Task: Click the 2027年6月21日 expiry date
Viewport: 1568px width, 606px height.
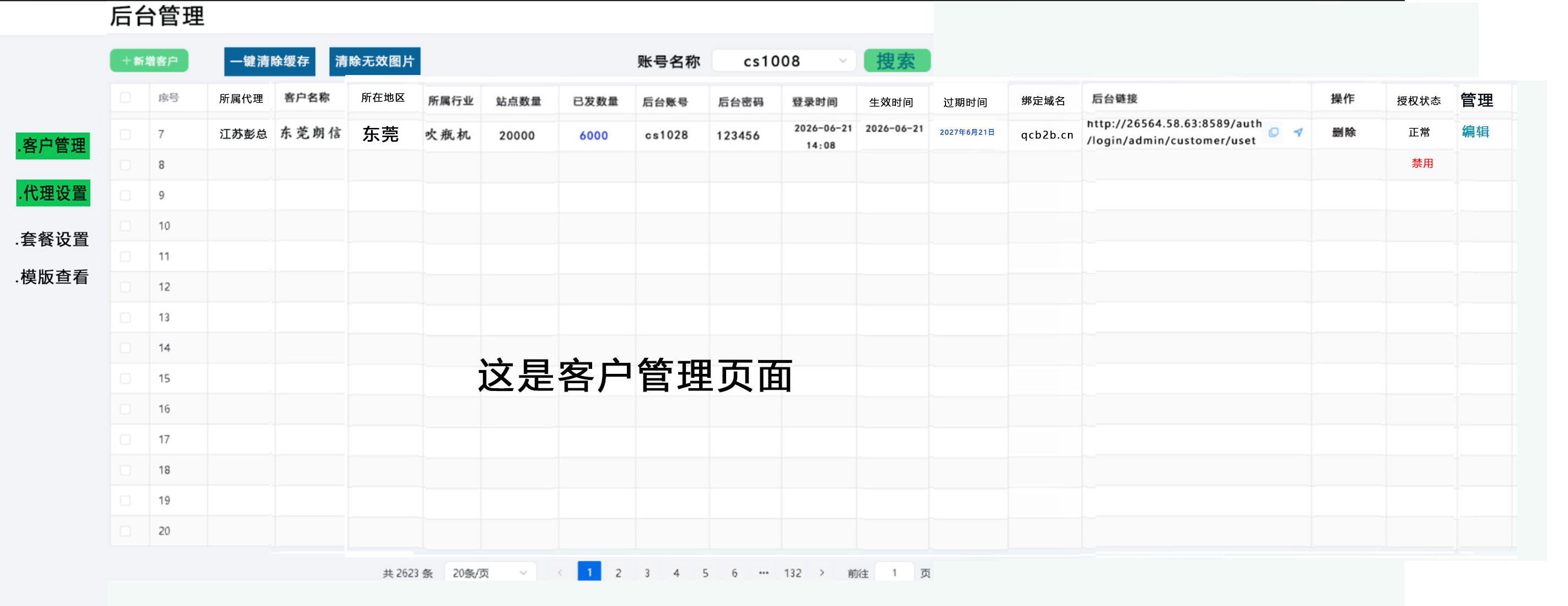Action: pyautogui.click(x=966, y=132)
